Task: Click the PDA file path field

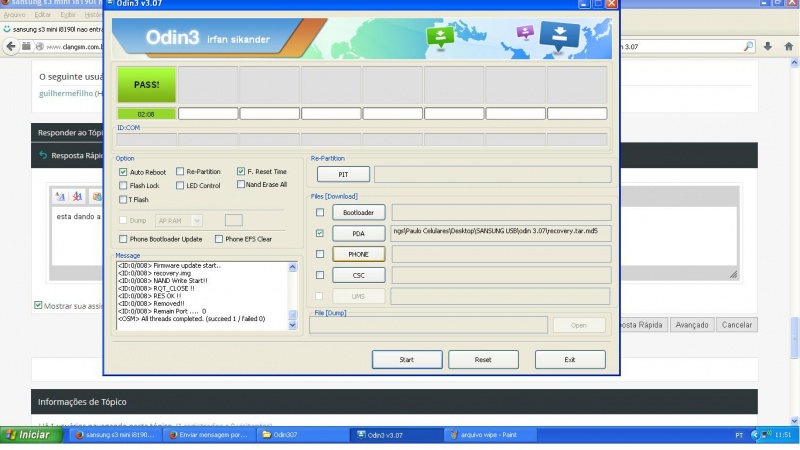Action: tap(501, 233)
